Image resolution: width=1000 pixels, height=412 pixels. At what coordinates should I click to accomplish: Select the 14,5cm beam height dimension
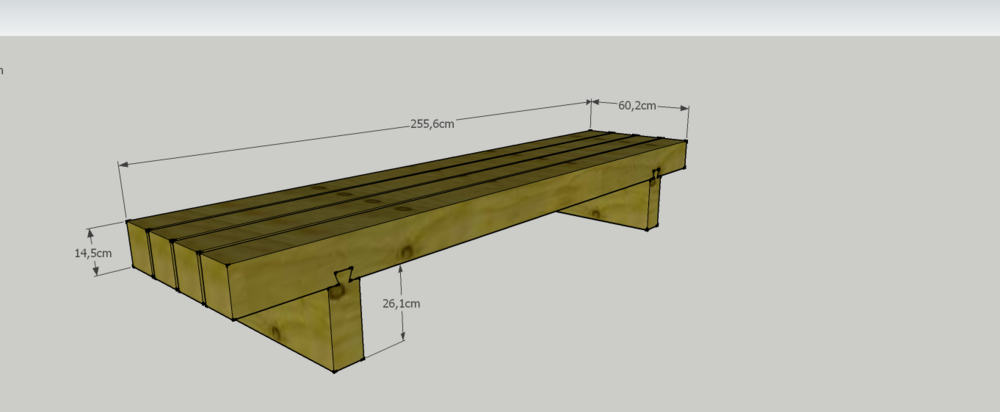point(92,253)
